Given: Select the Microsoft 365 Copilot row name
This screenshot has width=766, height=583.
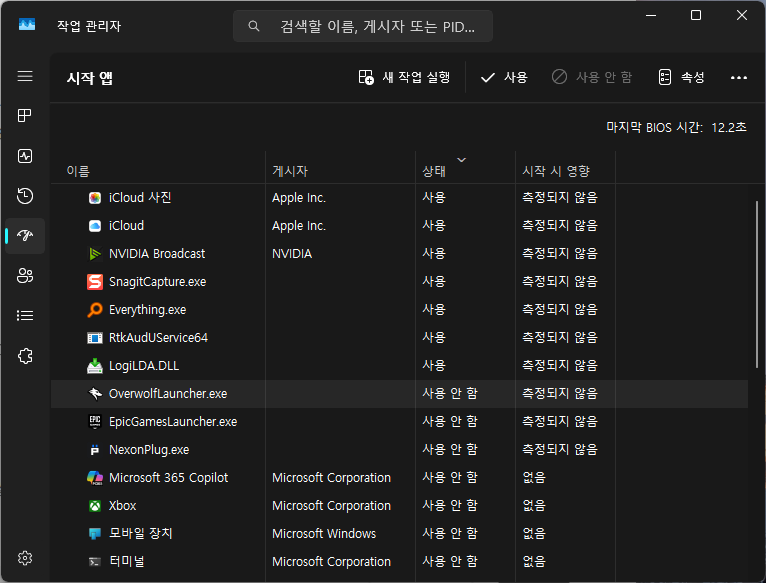Looking at the screenshot, I should 169,477.
